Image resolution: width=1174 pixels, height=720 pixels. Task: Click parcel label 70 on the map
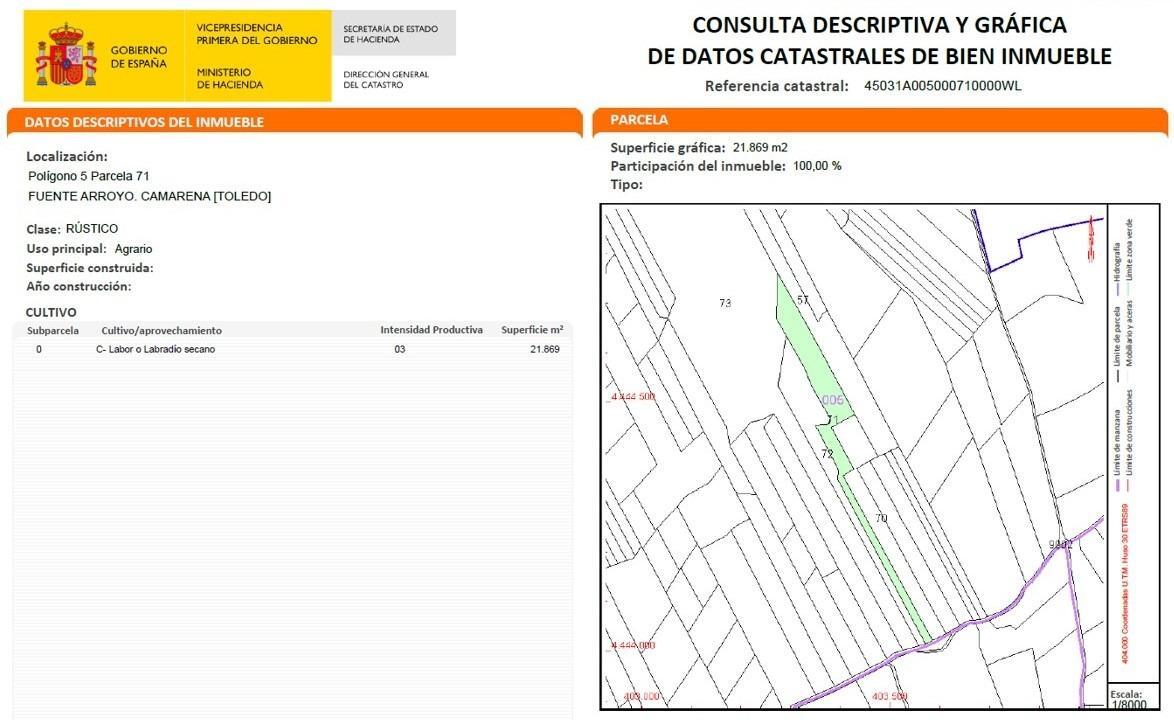pyautogui.click(x=881, y=518)
